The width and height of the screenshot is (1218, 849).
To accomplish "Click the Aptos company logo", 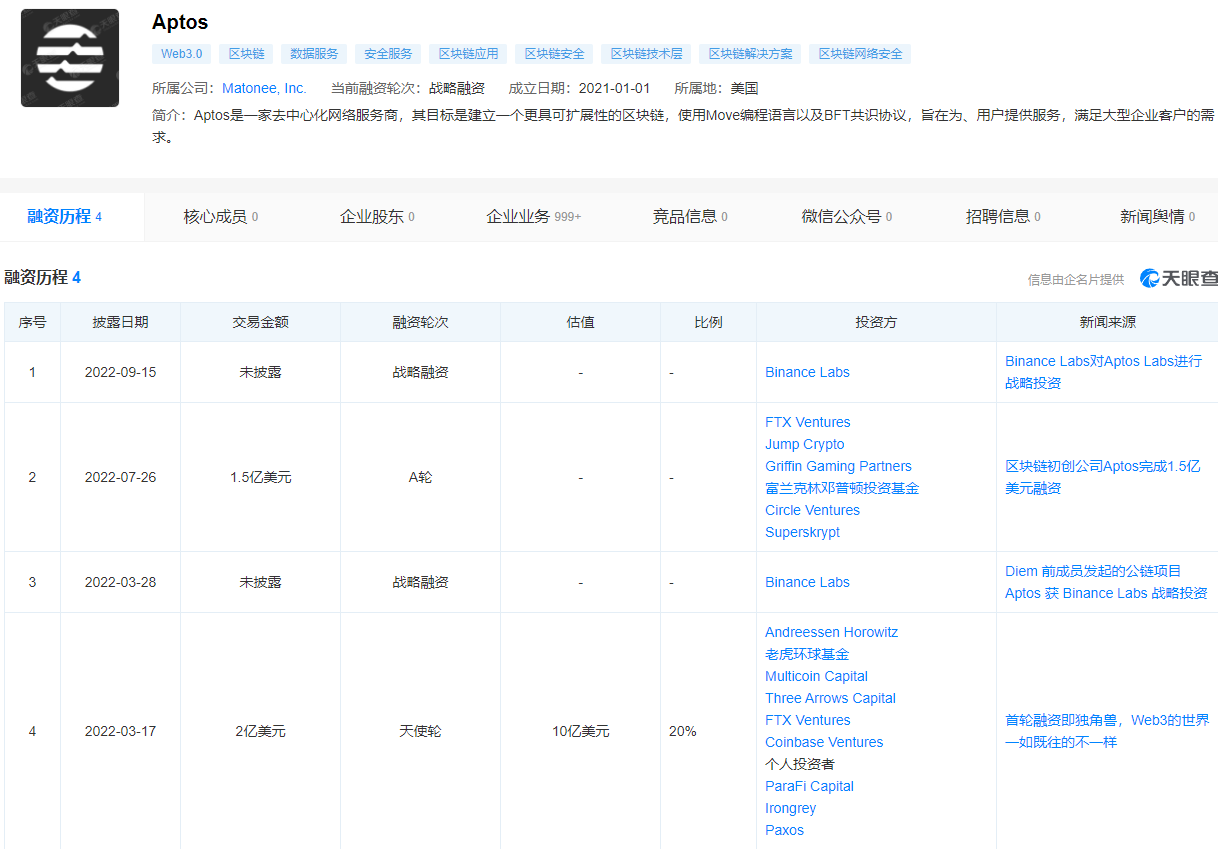I will click(70, 58).
